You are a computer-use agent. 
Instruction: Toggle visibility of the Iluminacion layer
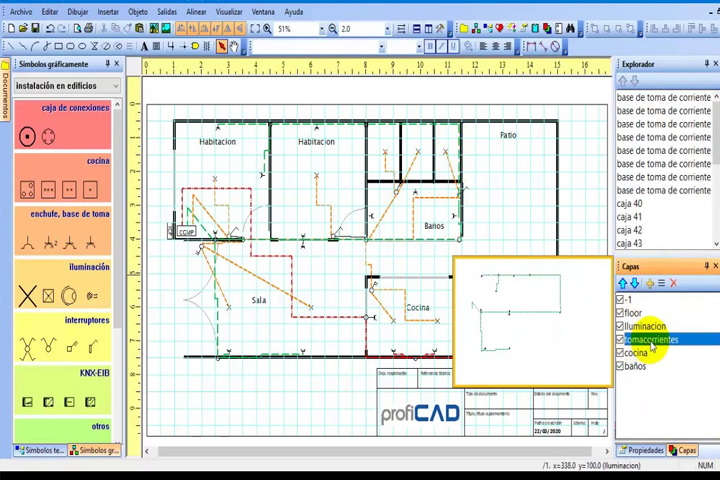click(x=620, y=326)
